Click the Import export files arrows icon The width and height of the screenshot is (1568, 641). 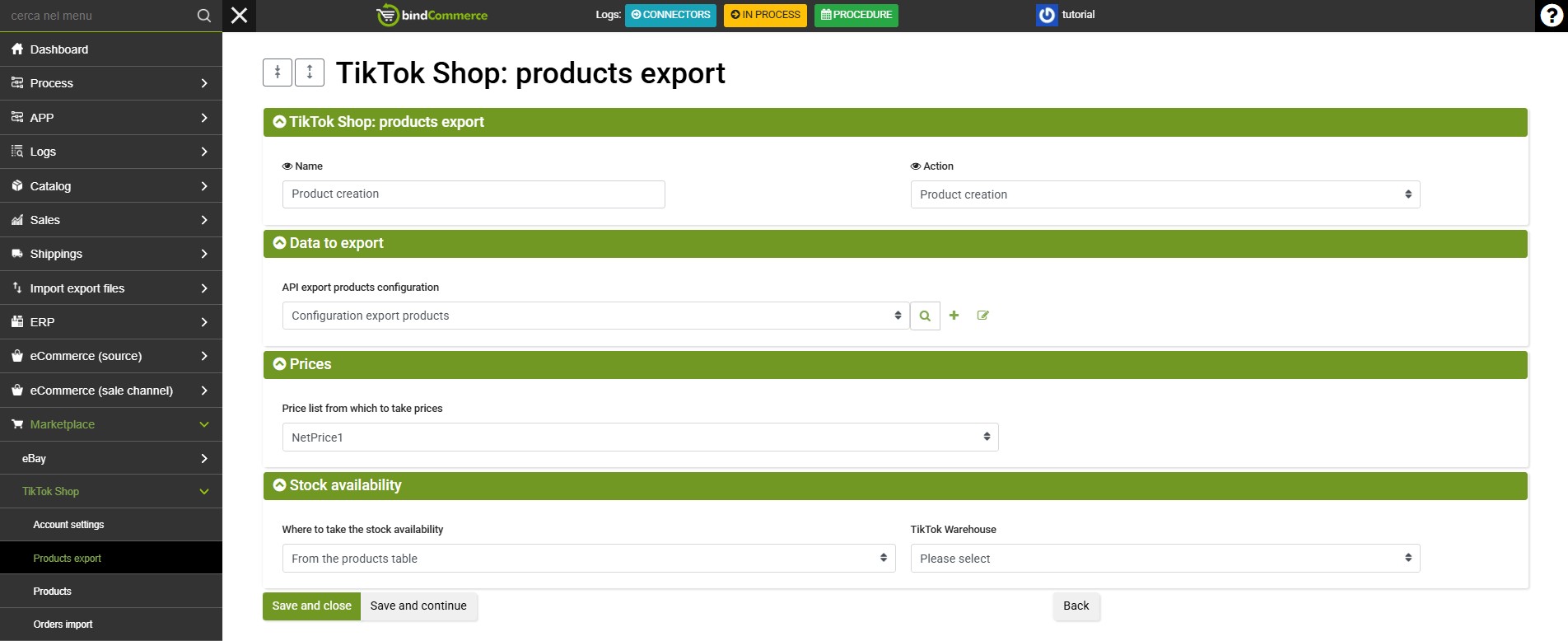pos(17,288)
